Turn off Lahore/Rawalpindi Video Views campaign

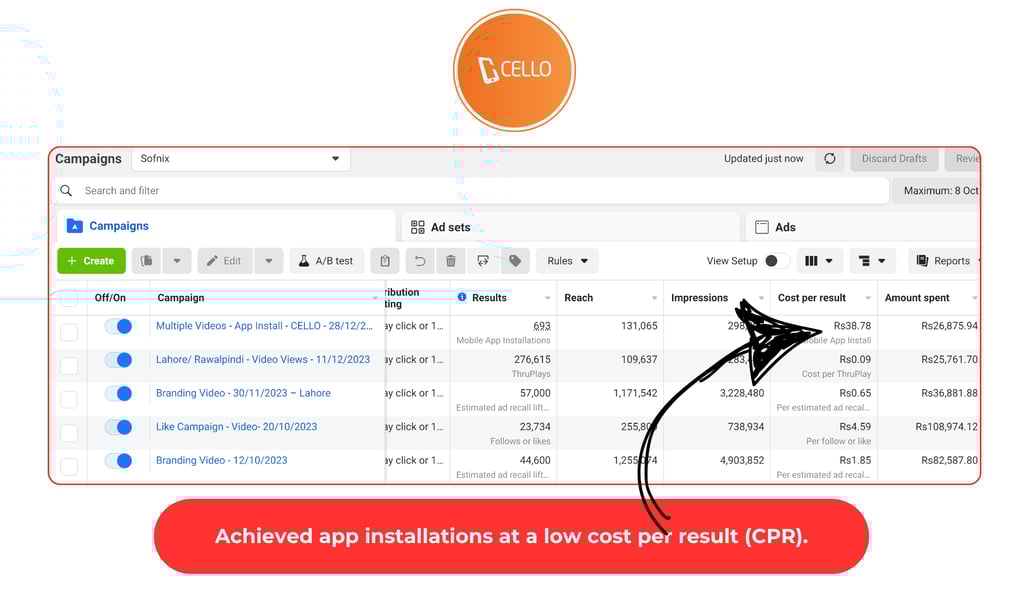click(x=119, y=360)
